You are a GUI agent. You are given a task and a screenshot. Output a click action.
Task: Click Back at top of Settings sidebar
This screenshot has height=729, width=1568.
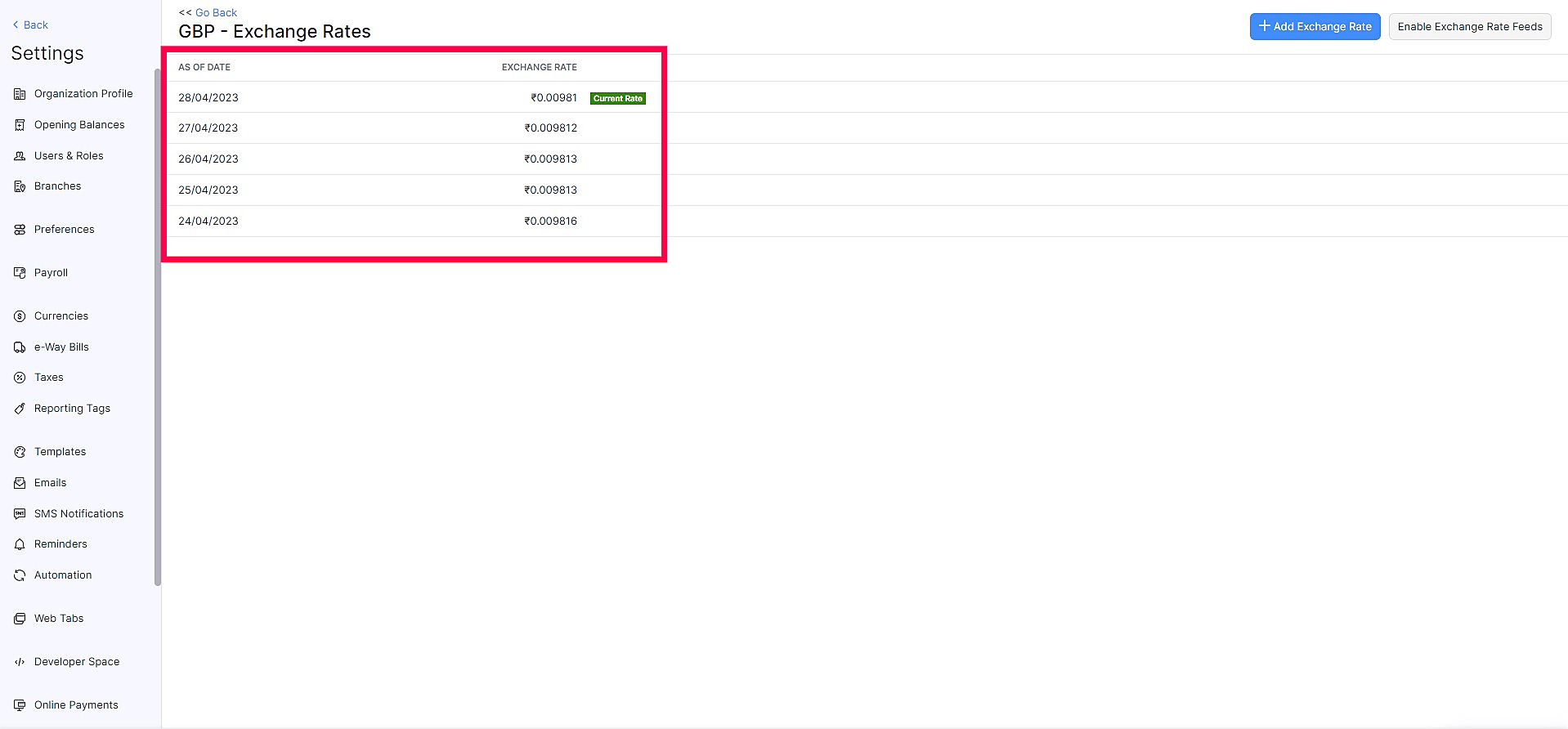click(31, 25)
